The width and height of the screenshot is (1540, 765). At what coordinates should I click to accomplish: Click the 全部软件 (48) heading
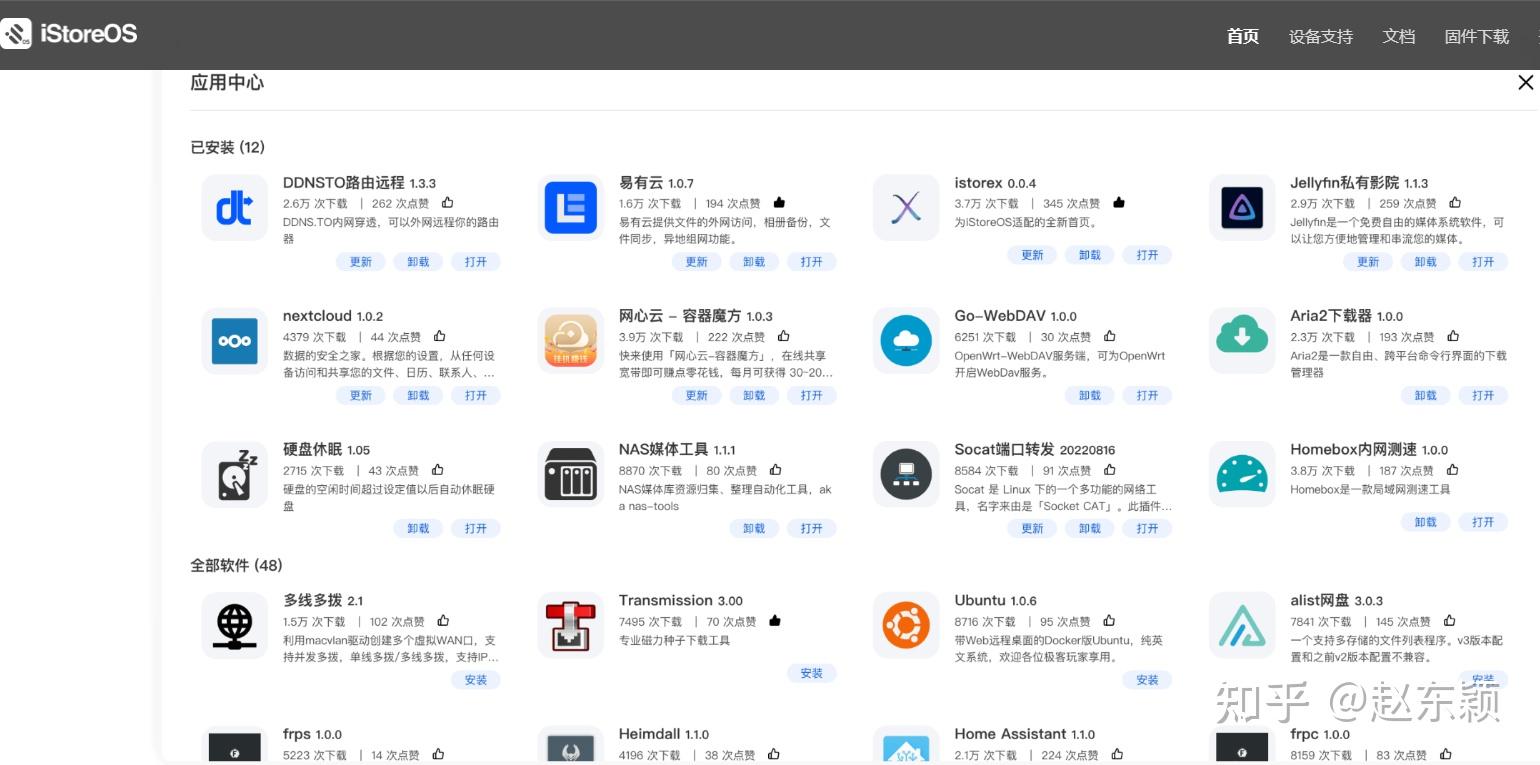(237, 565)
